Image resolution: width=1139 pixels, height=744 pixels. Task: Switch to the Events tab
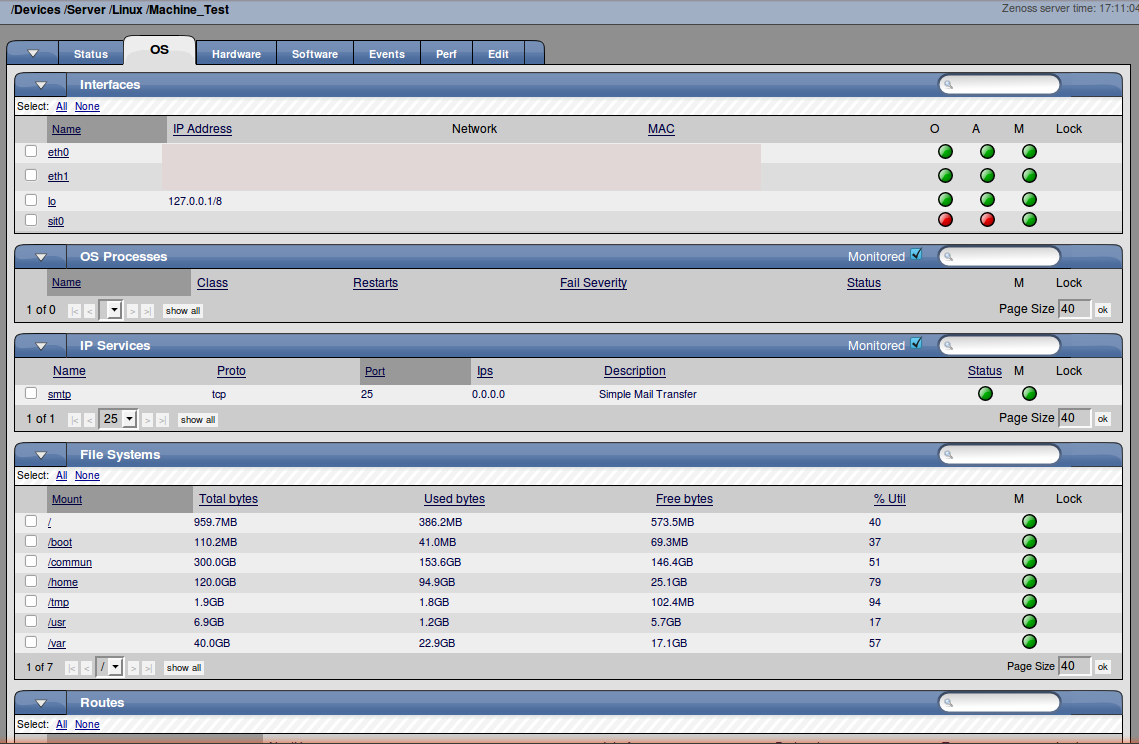[x=387, y=54]
